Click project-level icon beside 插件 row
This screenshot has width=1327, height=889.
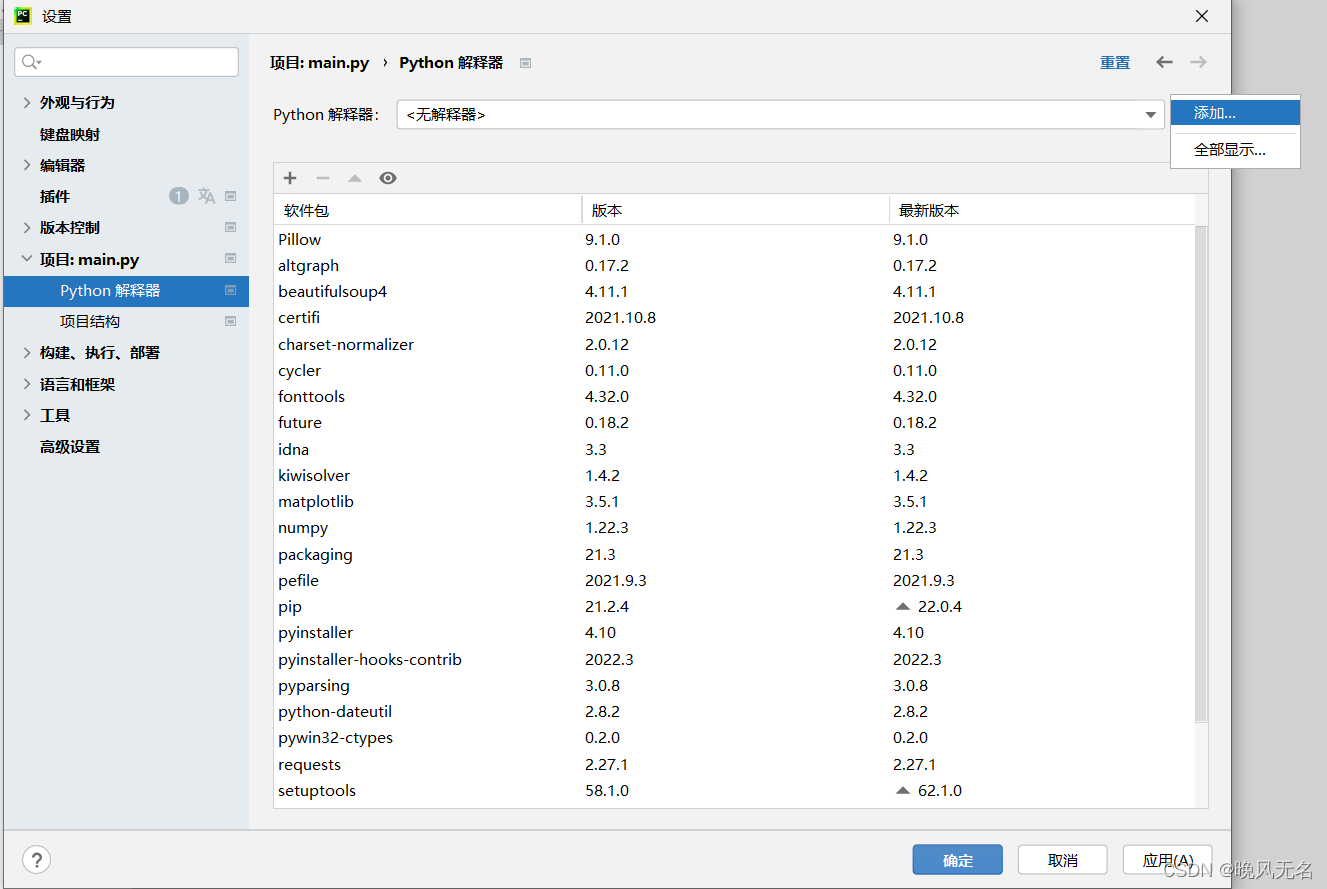(x=230, y=196)
